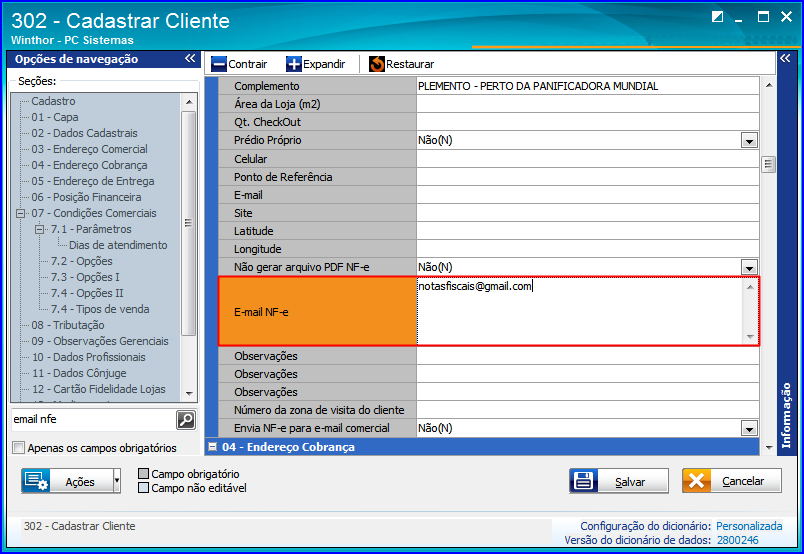The image size is (804, 554).
Task: Select 08 - Tributação section
Action: [x=68, y=325]
